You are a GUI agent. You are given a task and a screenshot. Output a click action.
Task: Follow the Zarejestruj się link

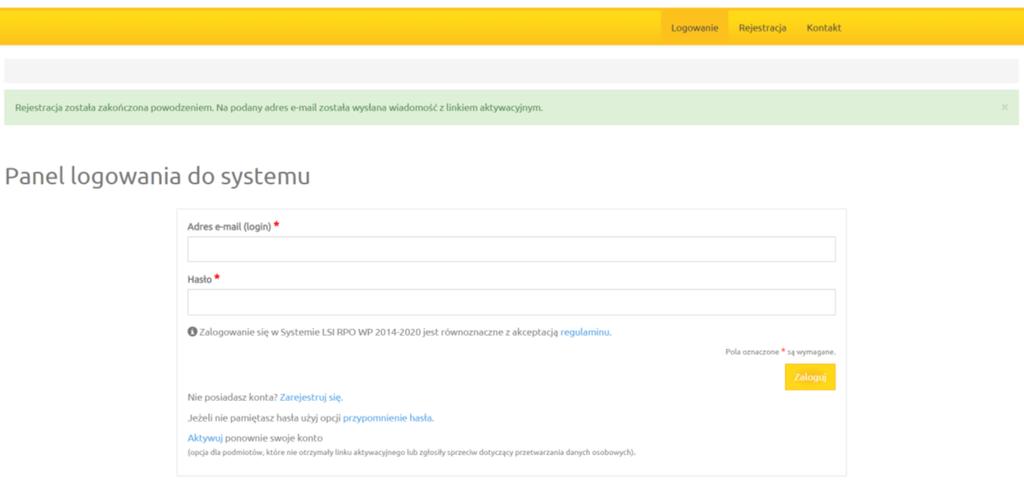pyautogui.click(x=311, y=397)
